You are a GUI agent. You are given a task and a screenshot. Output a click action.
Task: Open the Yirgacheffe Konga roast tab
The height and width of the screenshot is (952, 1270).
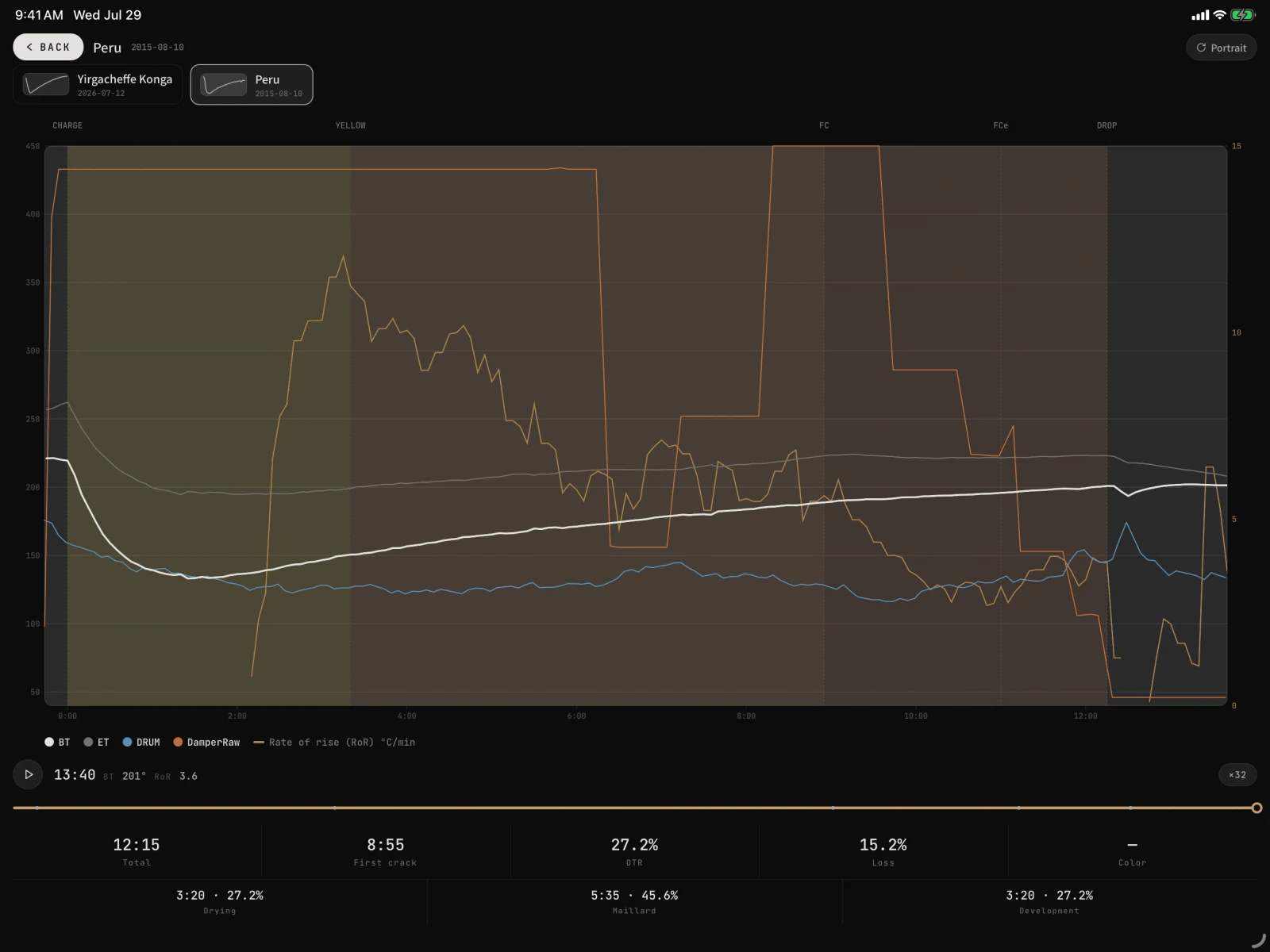coord(98,84)
